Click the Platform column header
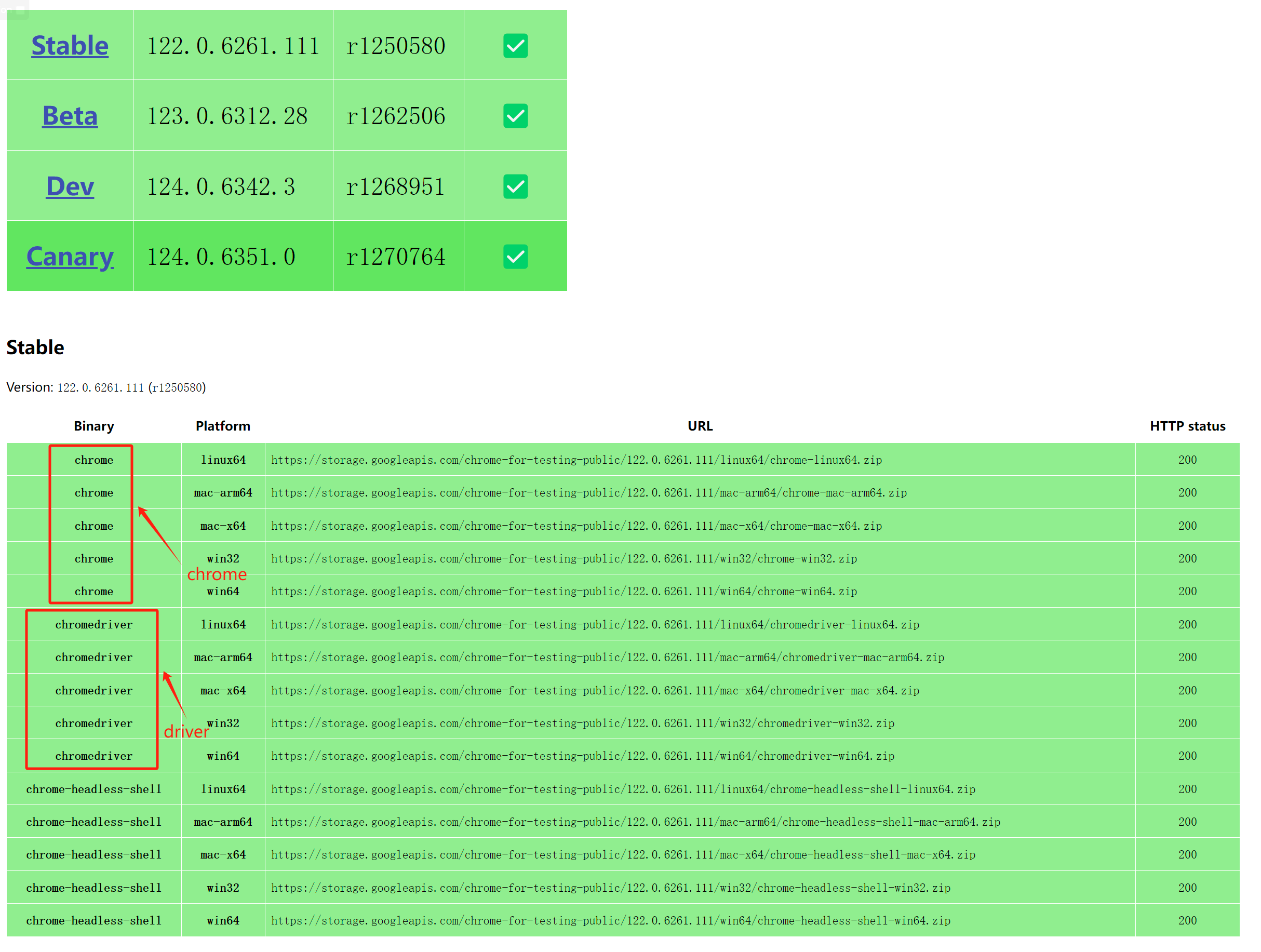The width and height of the screenshot is (1261, 952). click(x=223, y=426)
